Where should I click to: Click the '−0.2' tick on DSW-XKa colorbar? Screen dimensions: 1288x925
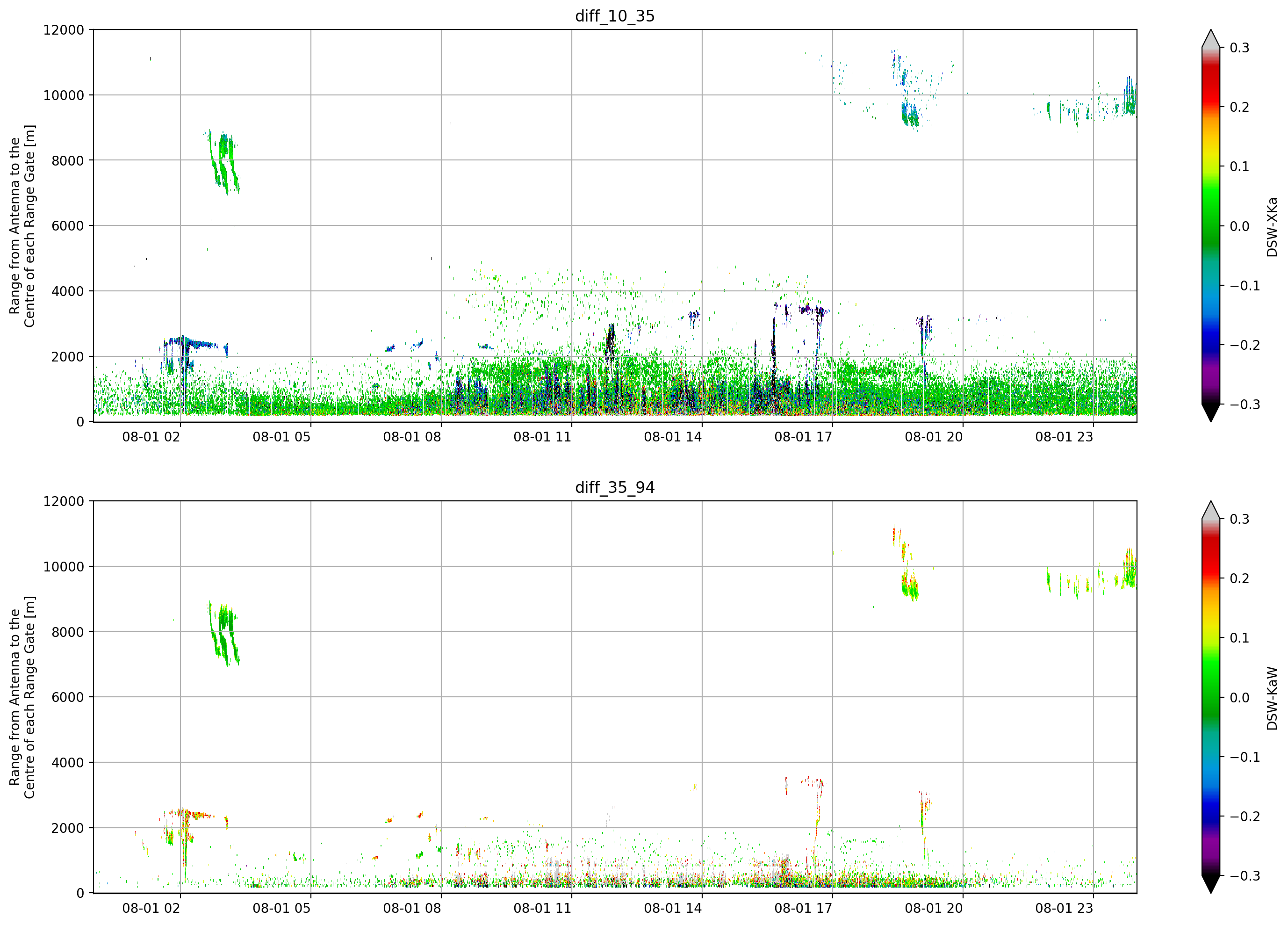(x=1245, y=345)
